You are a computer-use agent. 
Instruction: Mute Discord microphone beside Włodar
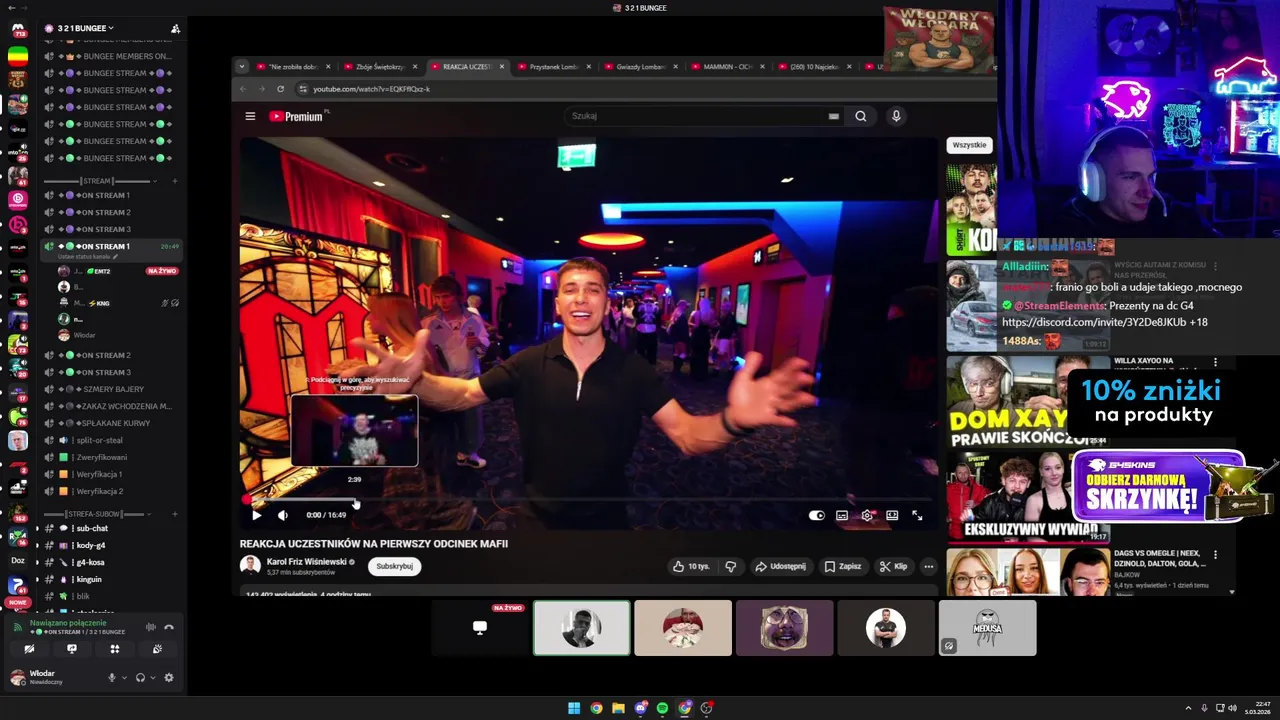coord(111,677)
